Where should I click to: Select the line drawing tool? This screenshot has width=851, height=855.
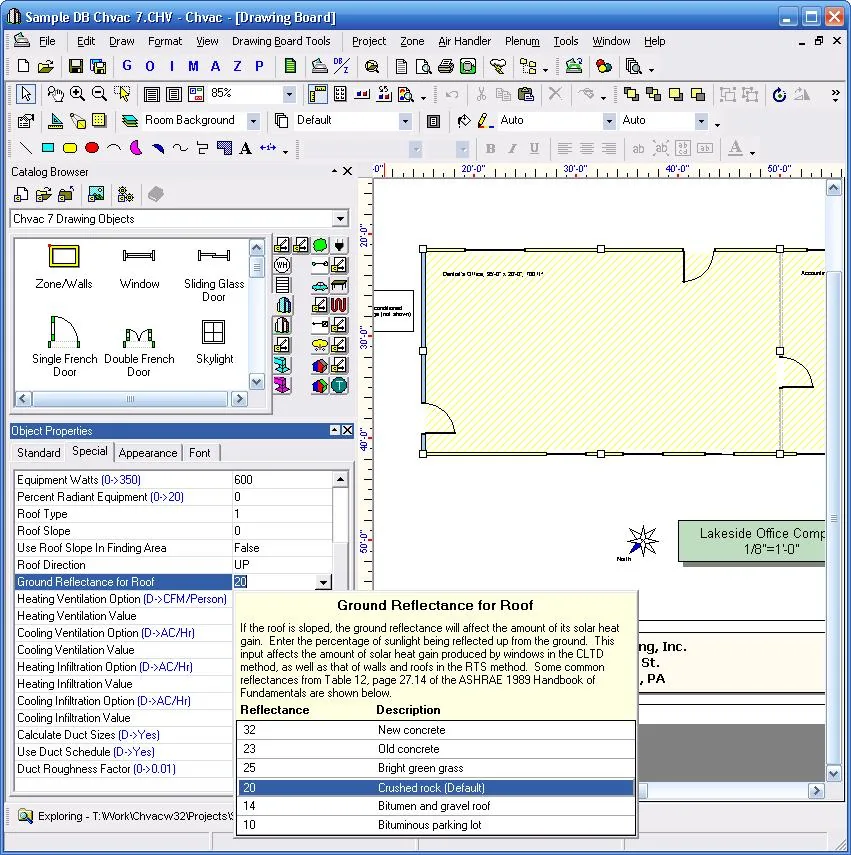25,148
